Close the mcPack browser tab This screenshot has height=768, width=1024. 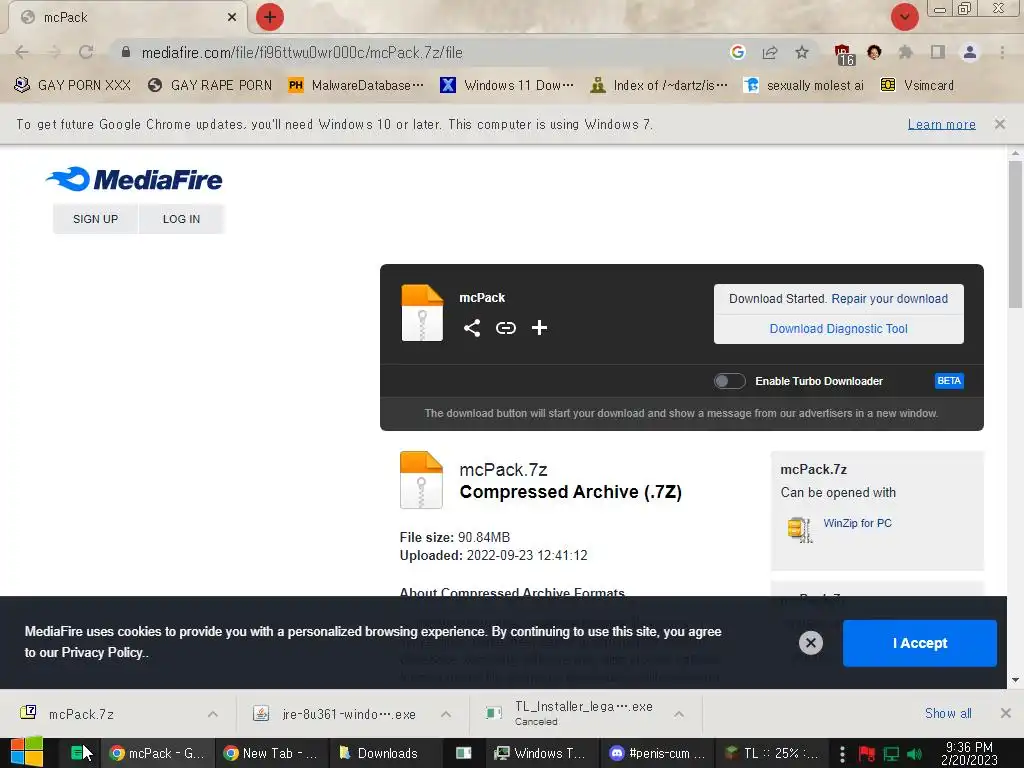pyautogui.click(x=231, y=18)
